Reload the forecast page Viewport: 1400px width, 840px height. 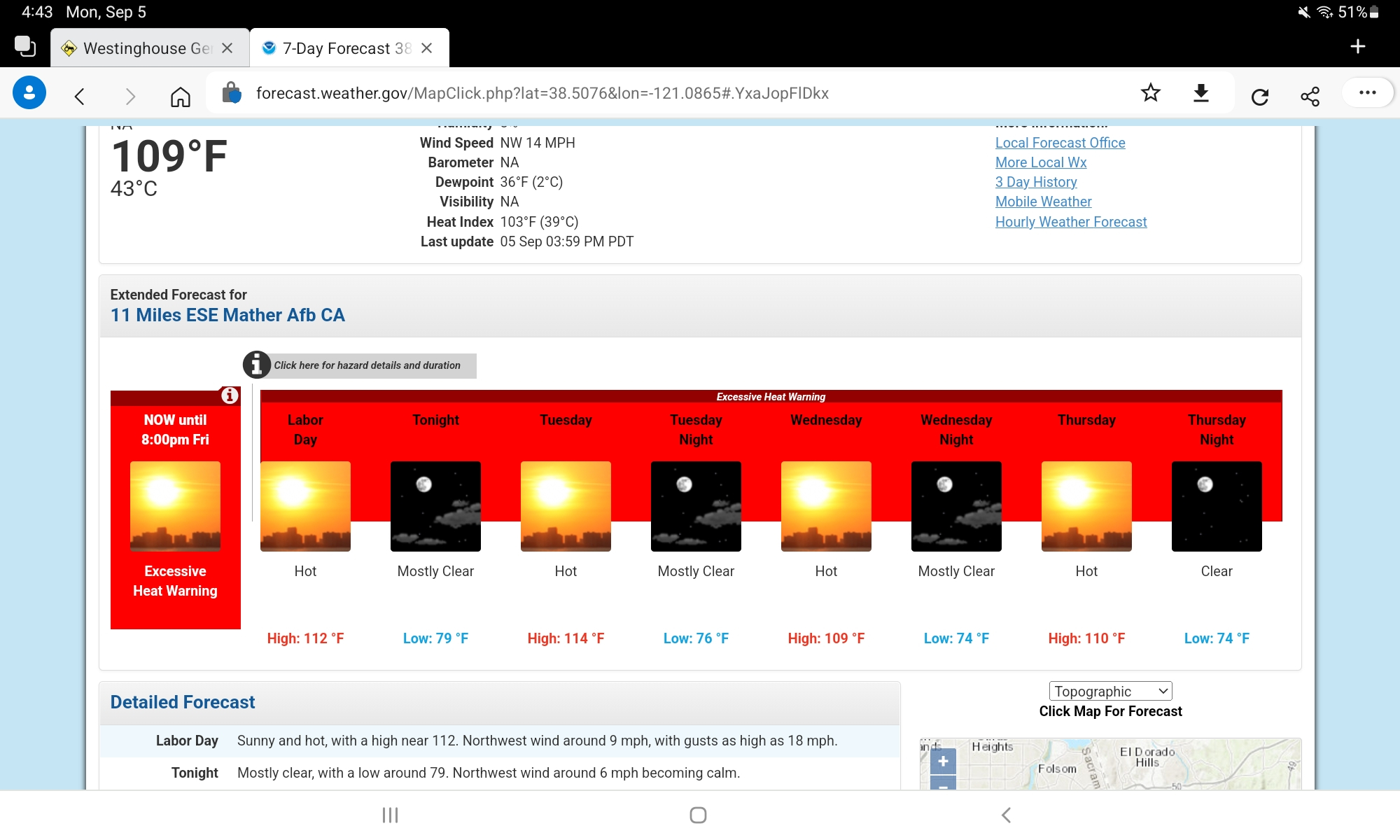pos(1259,97)
